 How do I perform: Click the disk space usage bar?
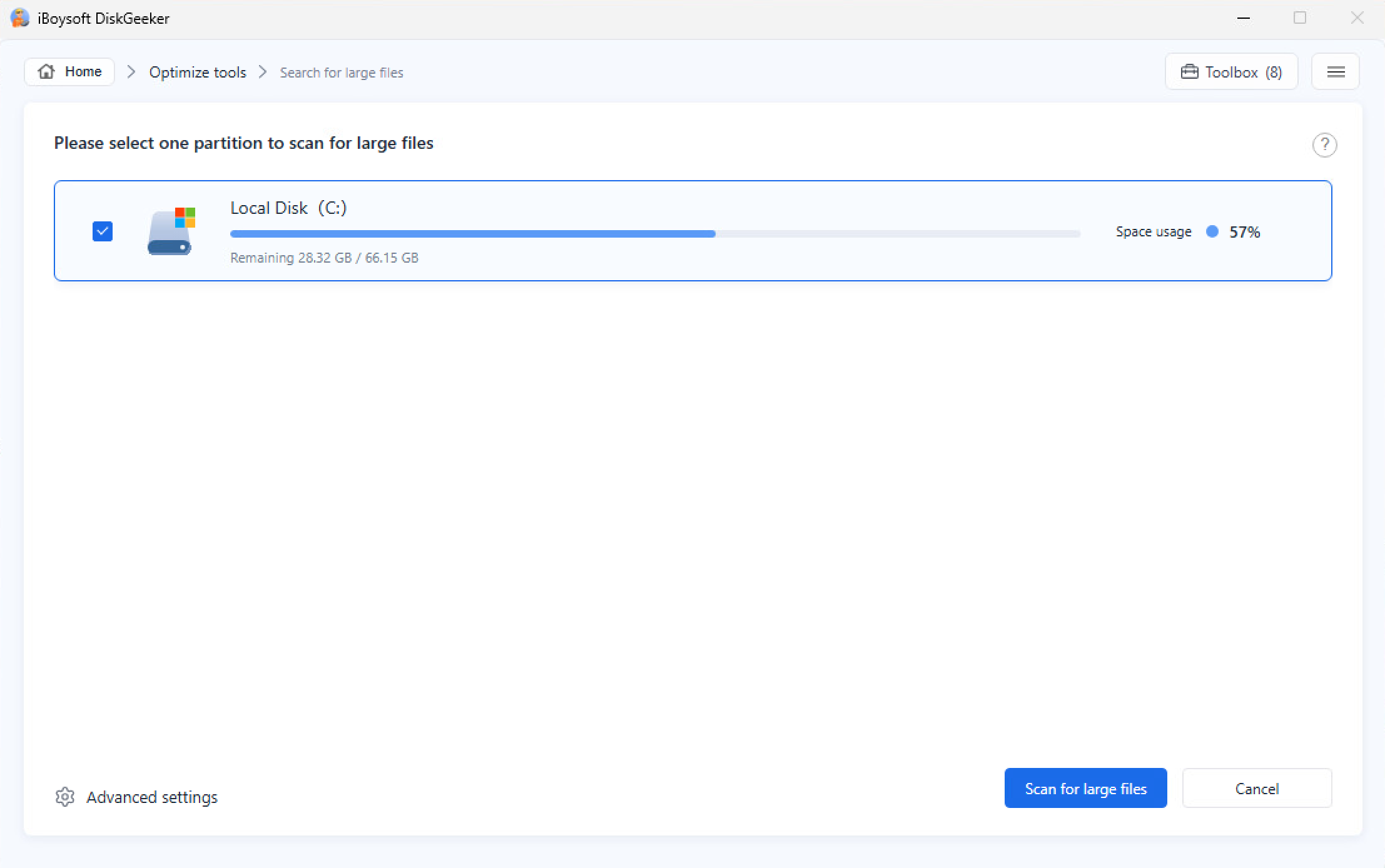click(x=655, y=234)
